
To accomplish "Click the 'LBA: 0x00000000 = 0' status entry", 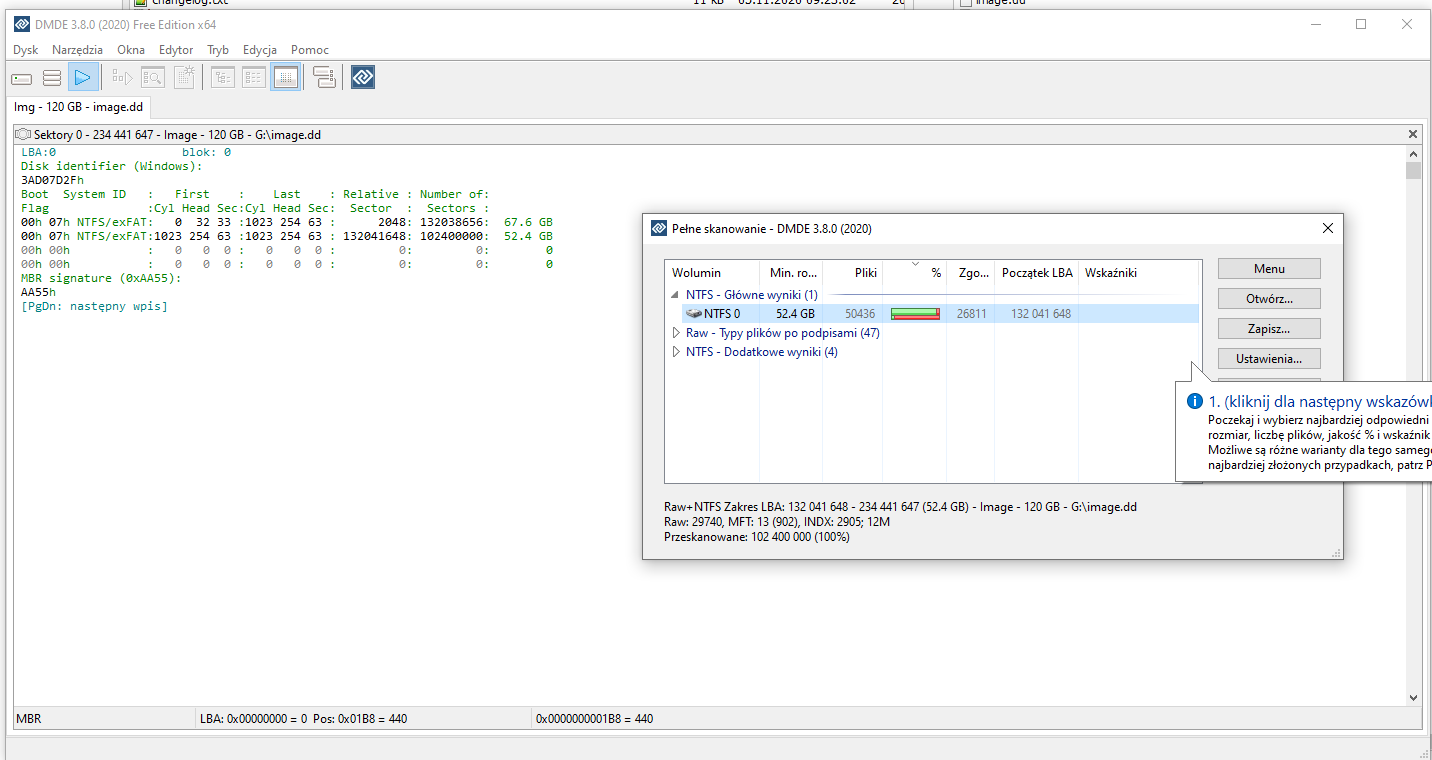I will (253, 718).
